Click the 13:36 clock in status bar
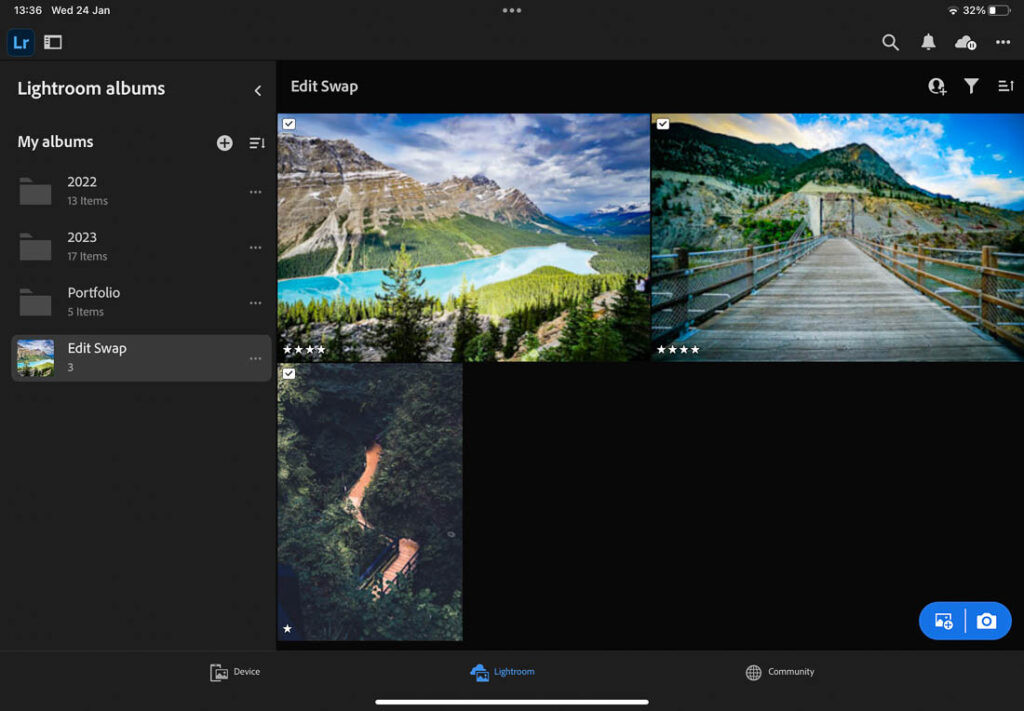 [x=28, y=10]
